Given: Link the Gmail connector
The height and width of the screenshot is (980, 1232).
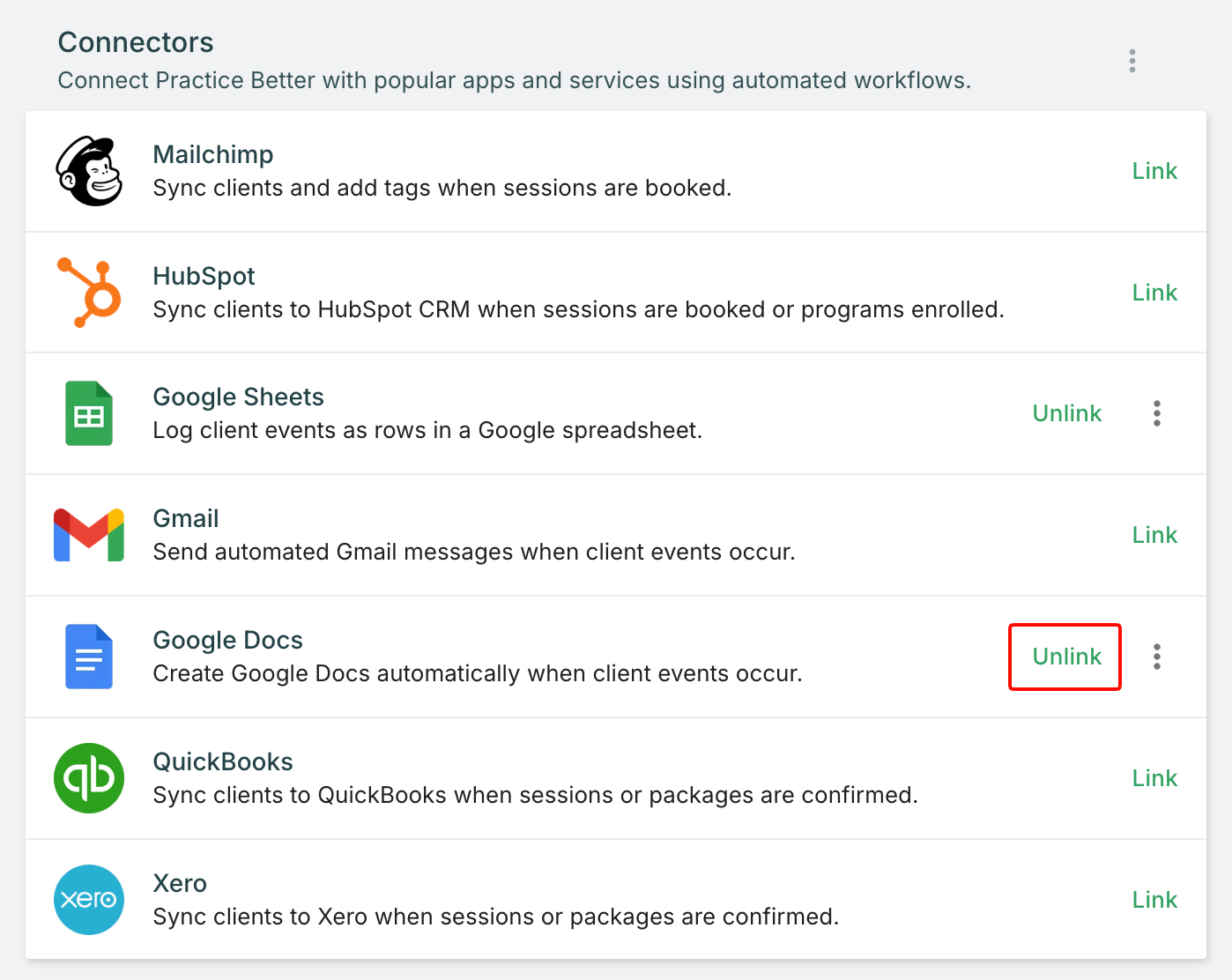Looking at the screenshot, I should tap(1154, 535).
